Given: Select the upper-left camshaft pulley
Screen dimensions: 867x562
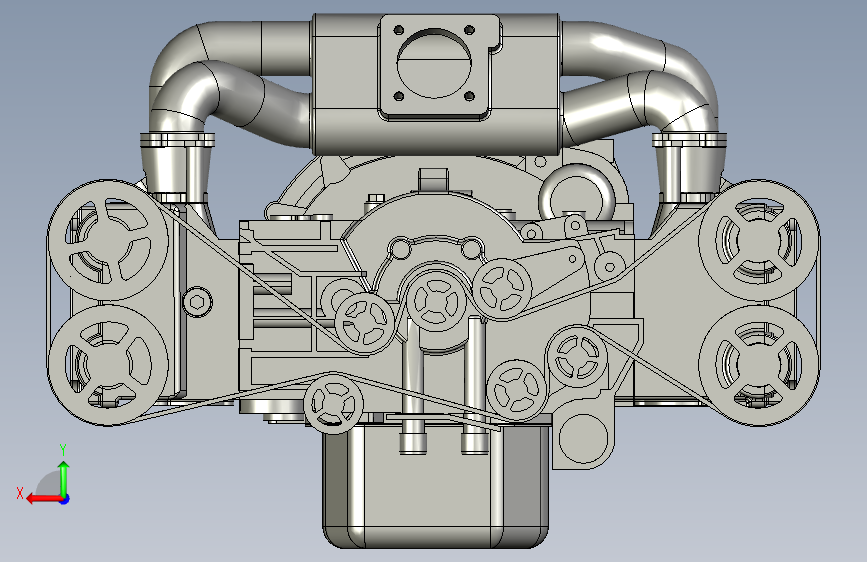Looking at the screenshot, I should [x=108, y=240].
